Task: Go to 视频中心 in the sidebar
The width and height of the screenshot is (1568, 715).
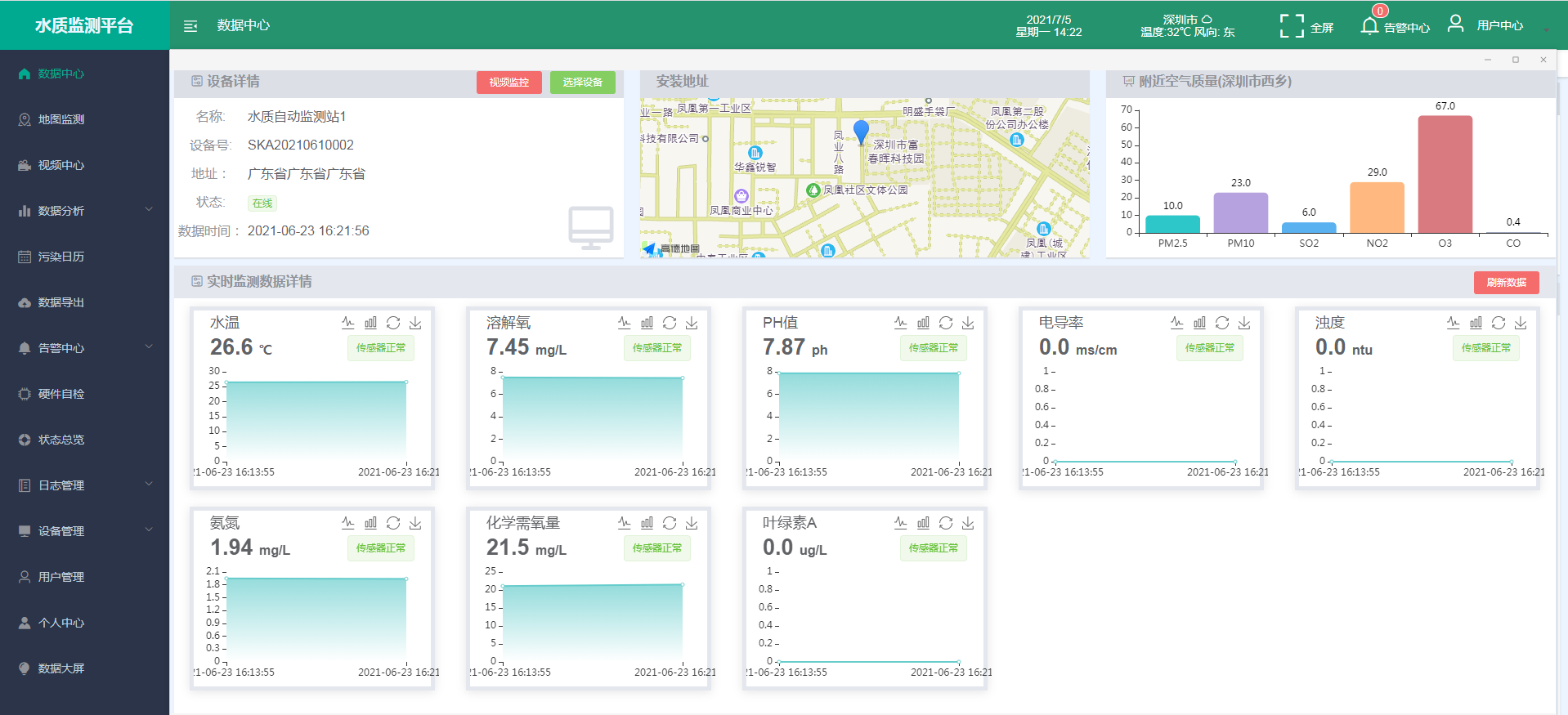Action: click(x=61, y=165)
